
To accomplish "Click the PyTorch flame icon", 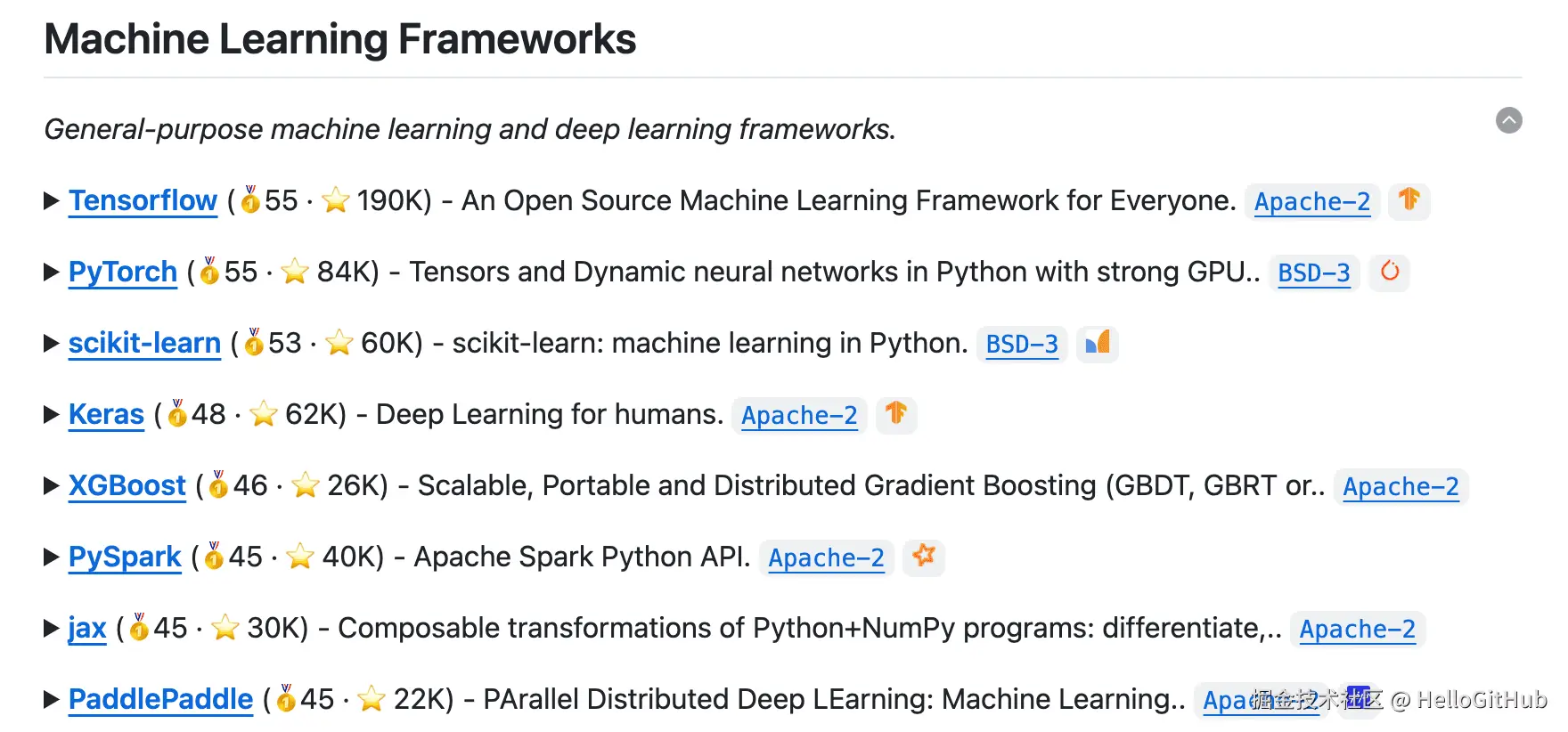I will coord(1390,271).
